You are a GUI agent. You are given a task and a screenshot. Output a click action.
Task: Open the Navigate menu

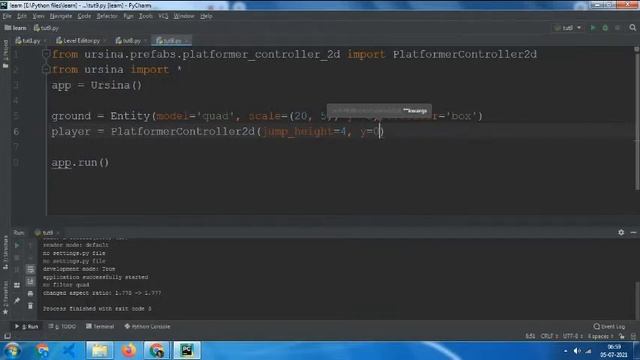tap(60, 16)
